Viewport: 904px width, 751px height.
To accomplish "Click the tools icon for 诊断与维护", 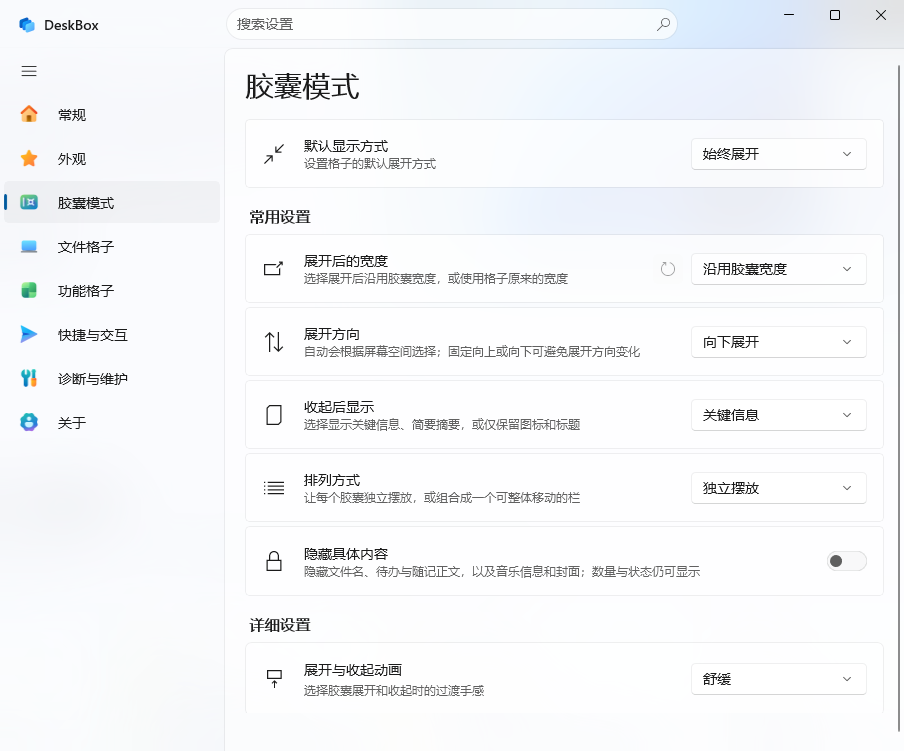I will coord(29,378).
